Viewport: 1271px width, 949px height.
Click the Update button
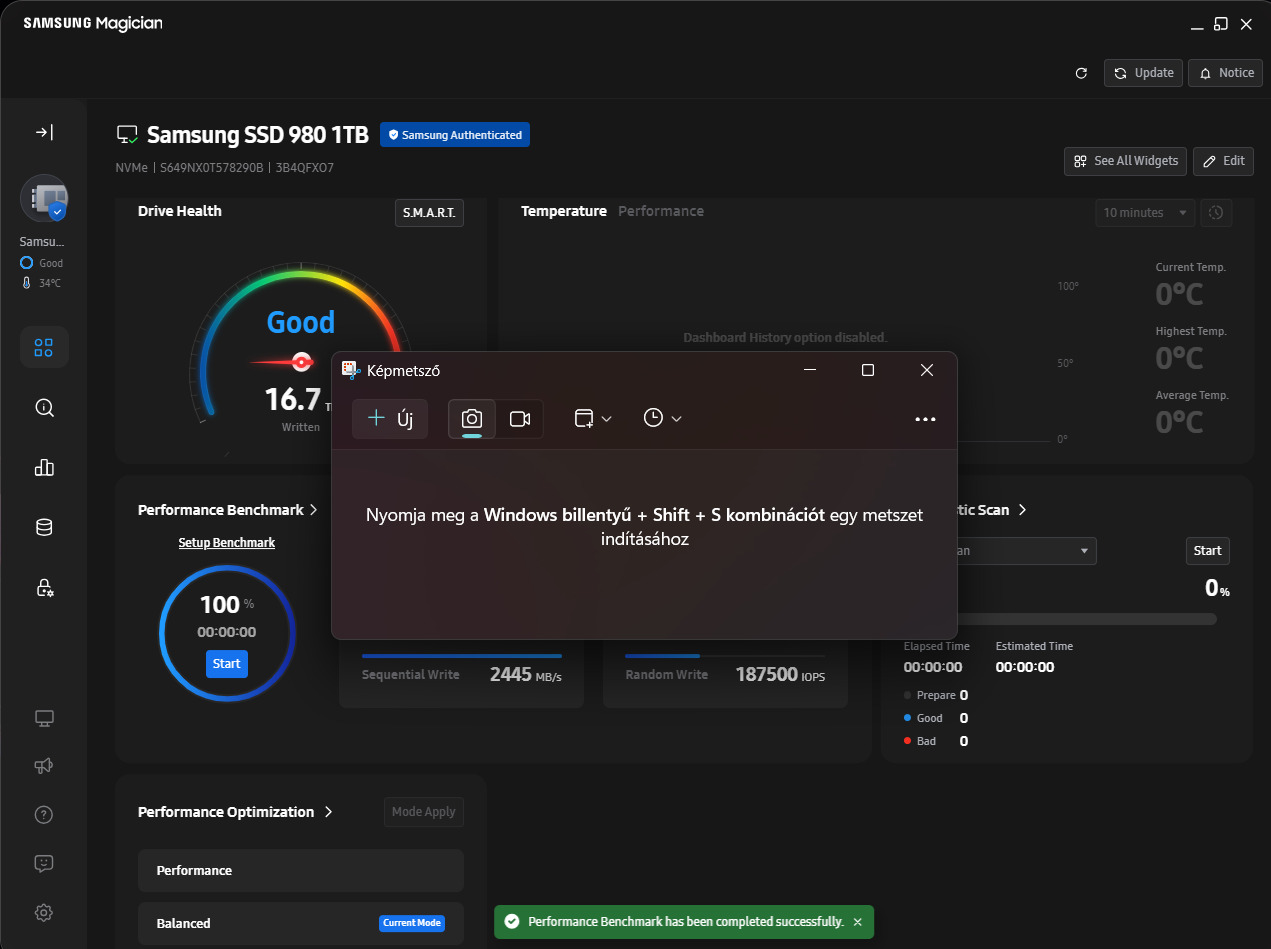(1144, 73)
